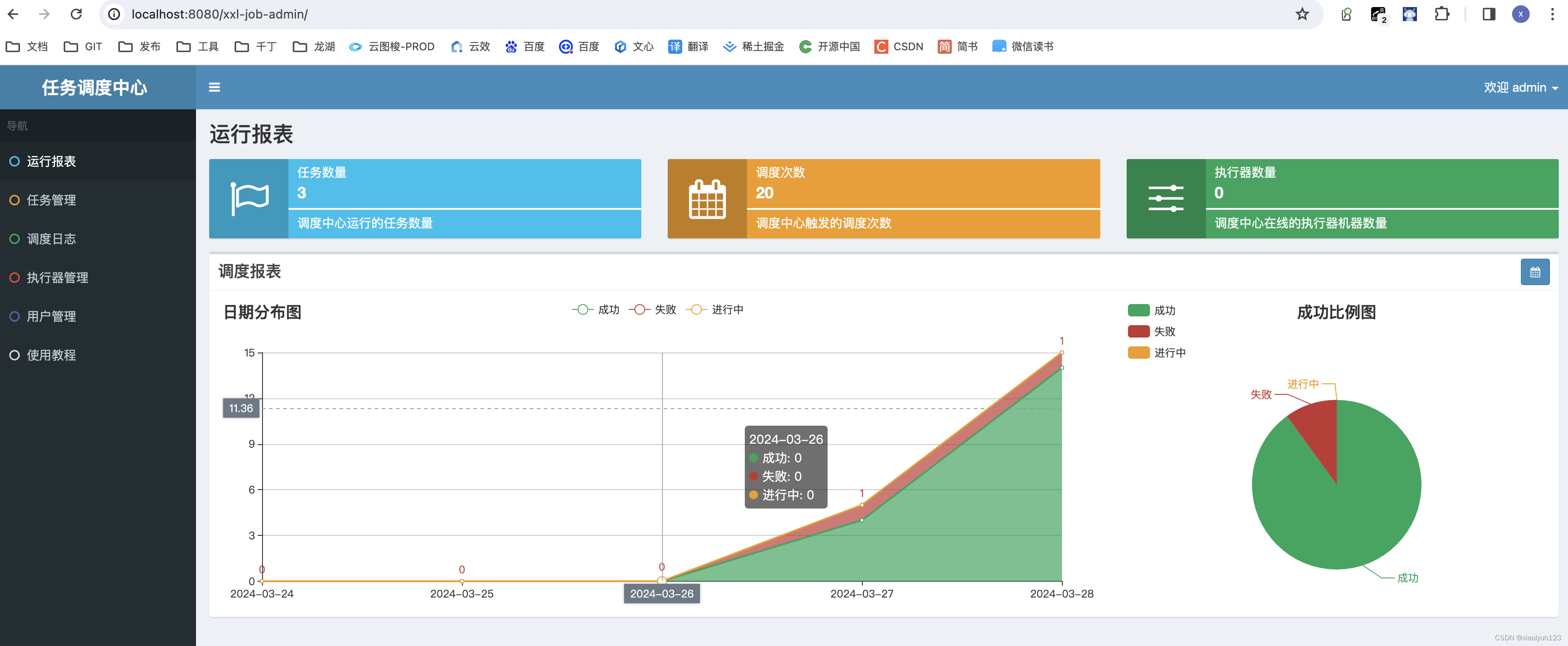This screenshot has height=646, width=1568.
Task: Open the 发布 bookmark folder
Action: pyautogui.click(x=139, y=46)
